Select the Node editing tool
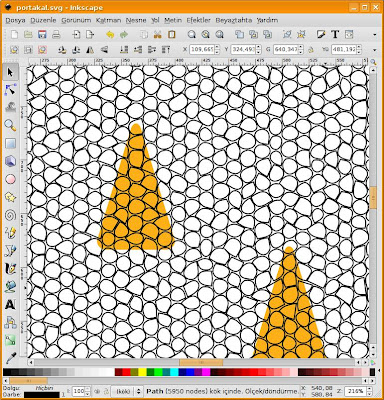Image resolution: width=384 pixels, height=400 pixels. (x=11, y=90)
